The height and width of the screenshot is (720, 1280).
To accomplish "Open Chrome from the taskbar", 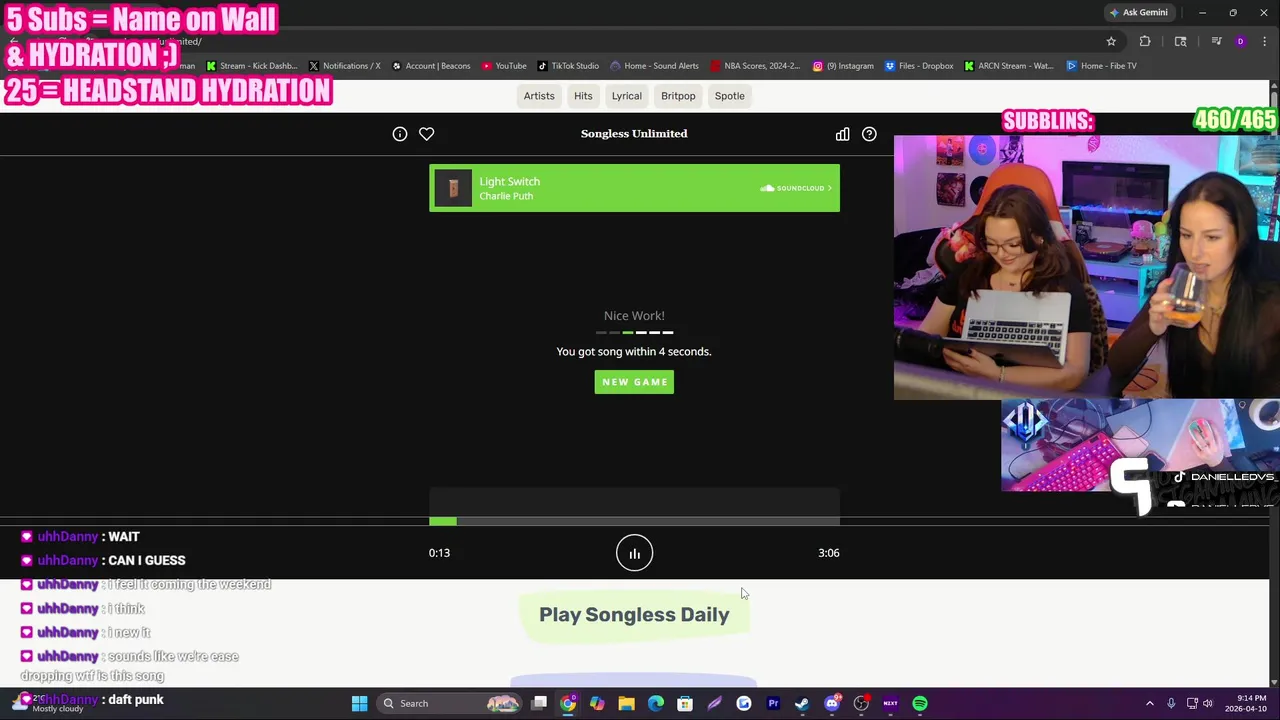I will [568, 704].
